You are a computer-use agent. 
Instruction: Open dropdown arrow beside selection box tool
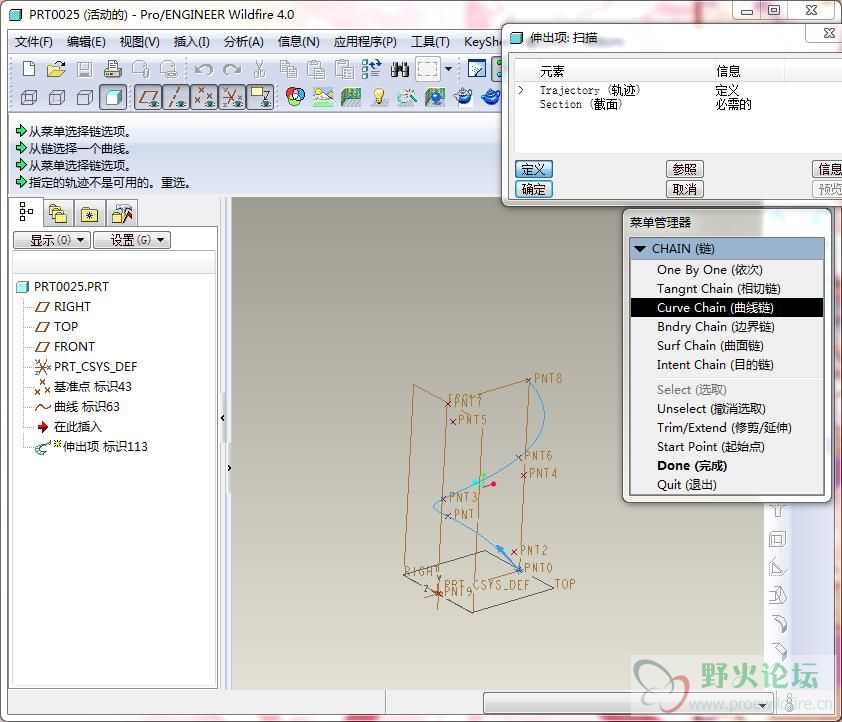[x=448, y=69]
